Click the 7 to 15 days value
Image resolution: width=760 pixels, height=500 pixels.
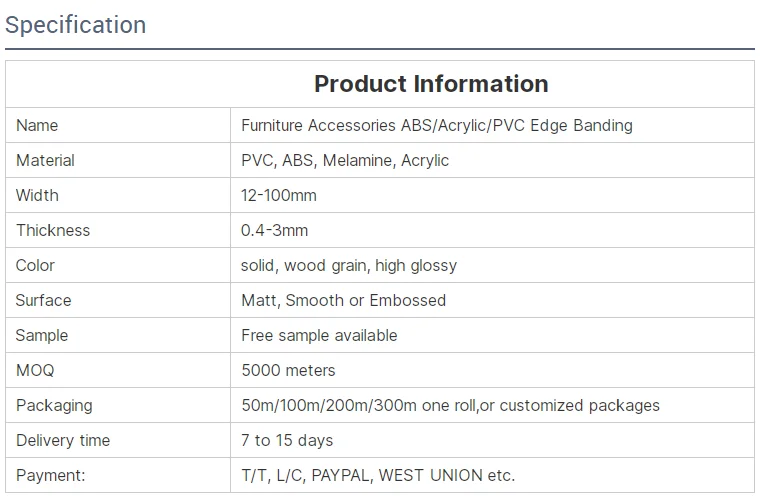(x=287, y=440)
